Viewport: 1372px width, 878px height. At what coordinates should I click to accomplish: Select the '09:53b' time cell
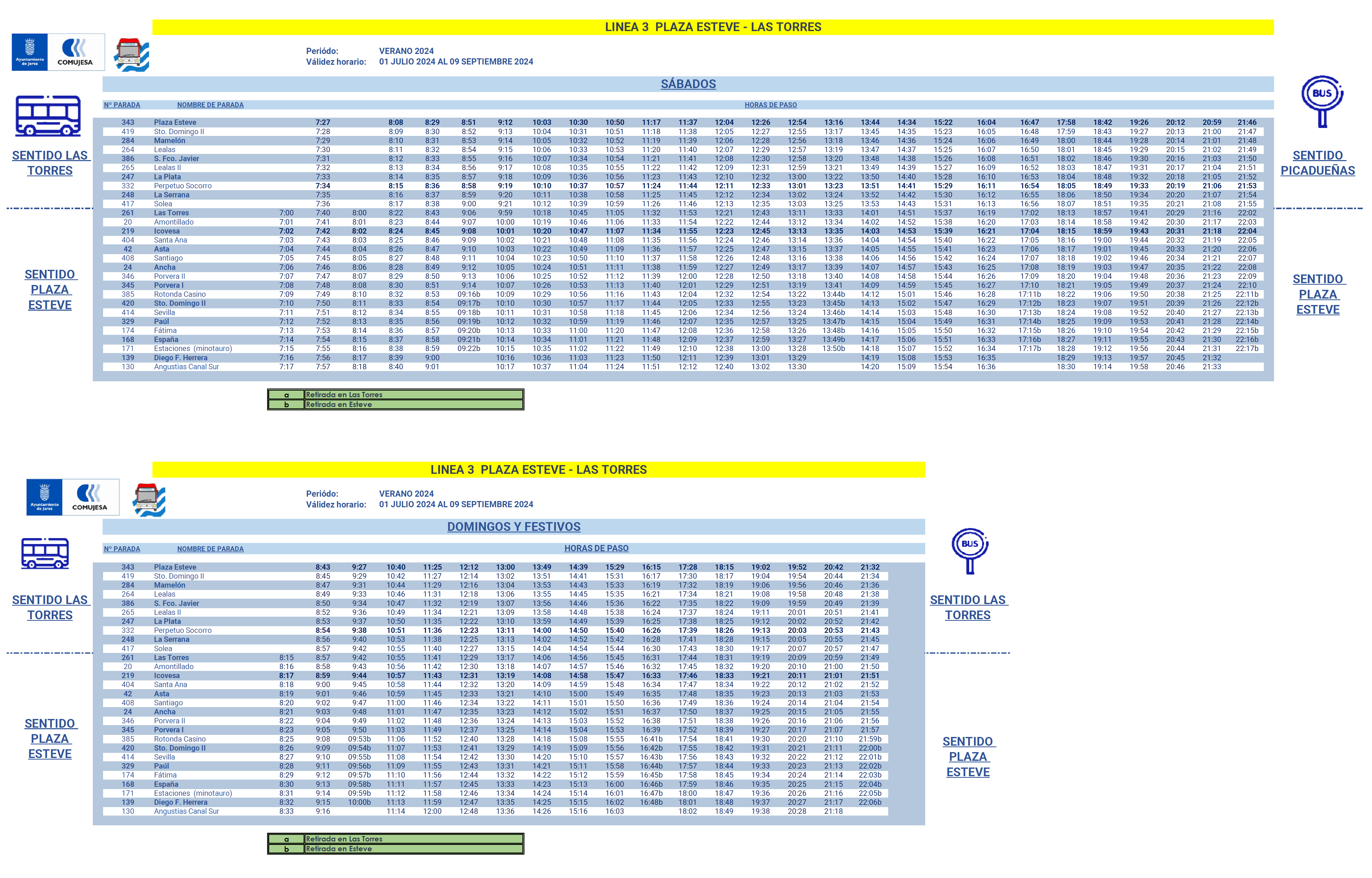[x=359, y=739]
